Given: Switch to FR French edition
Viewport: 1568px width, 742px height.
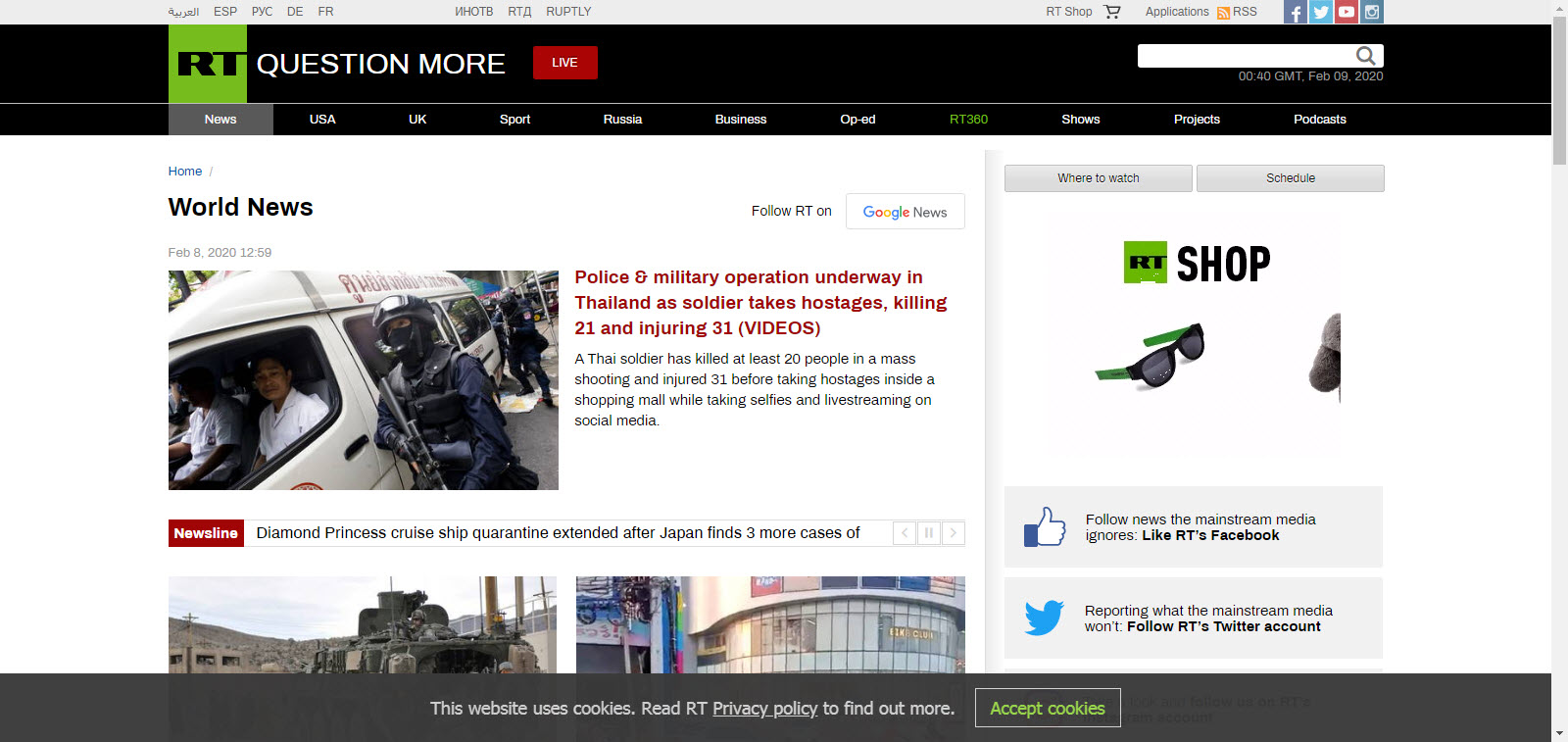Looking at the screenshot, I should [x=325, y=12].
